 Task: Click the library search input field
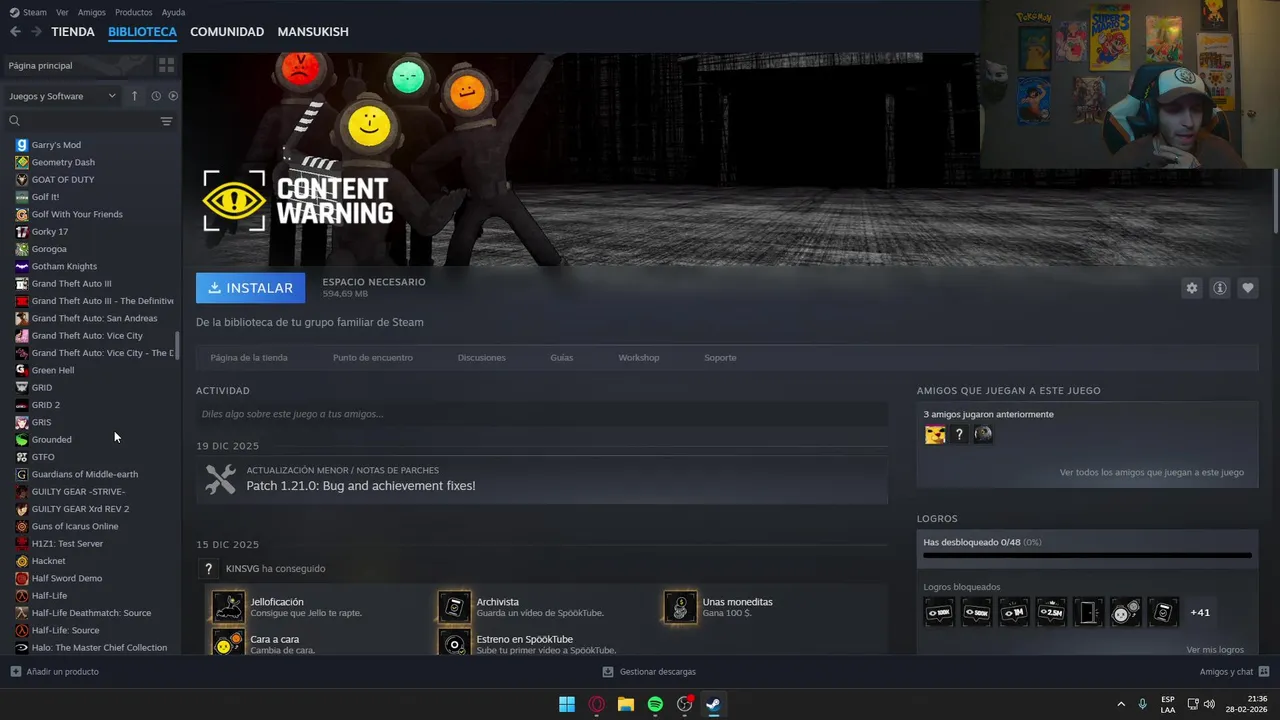click(x=89, y=121)
